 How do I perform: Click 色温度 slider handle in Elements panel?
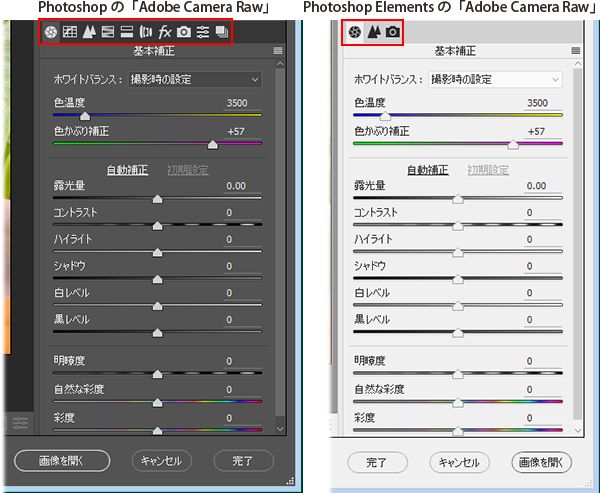[385, 116]
